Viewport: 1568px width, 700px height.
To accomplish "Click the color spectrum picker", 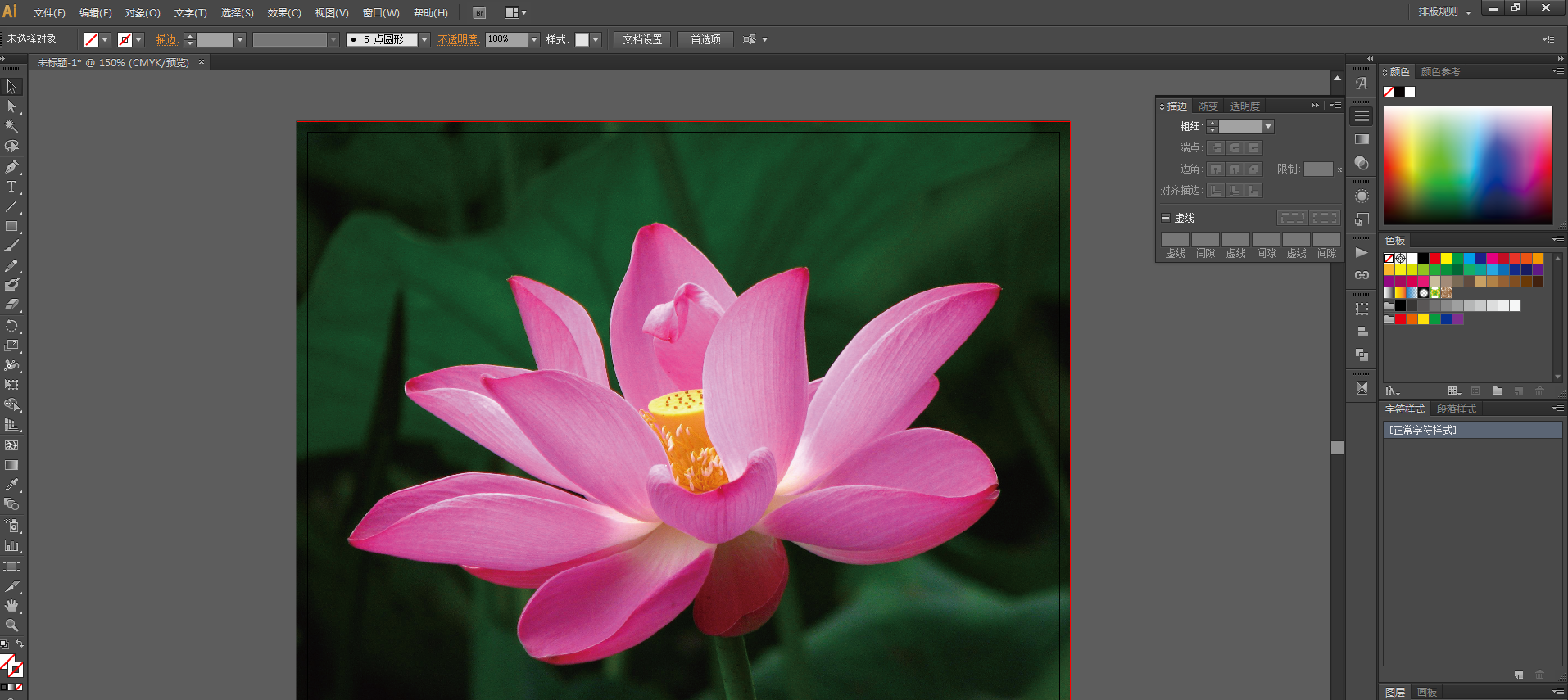I will pos(1468,165).
